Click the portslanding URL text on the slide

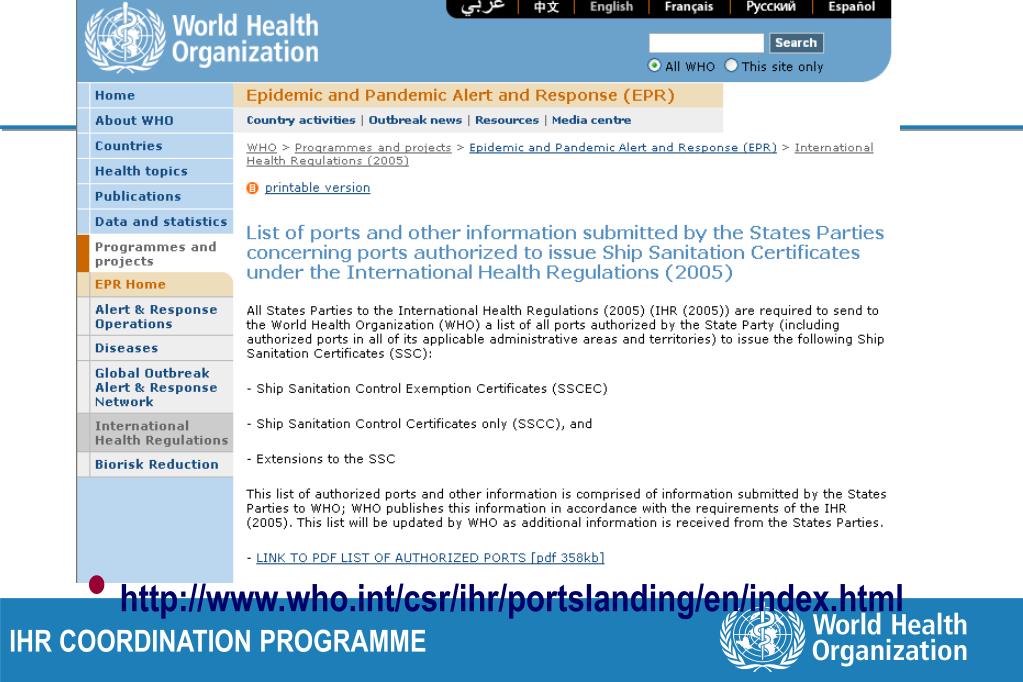click(x=512, y=599)
